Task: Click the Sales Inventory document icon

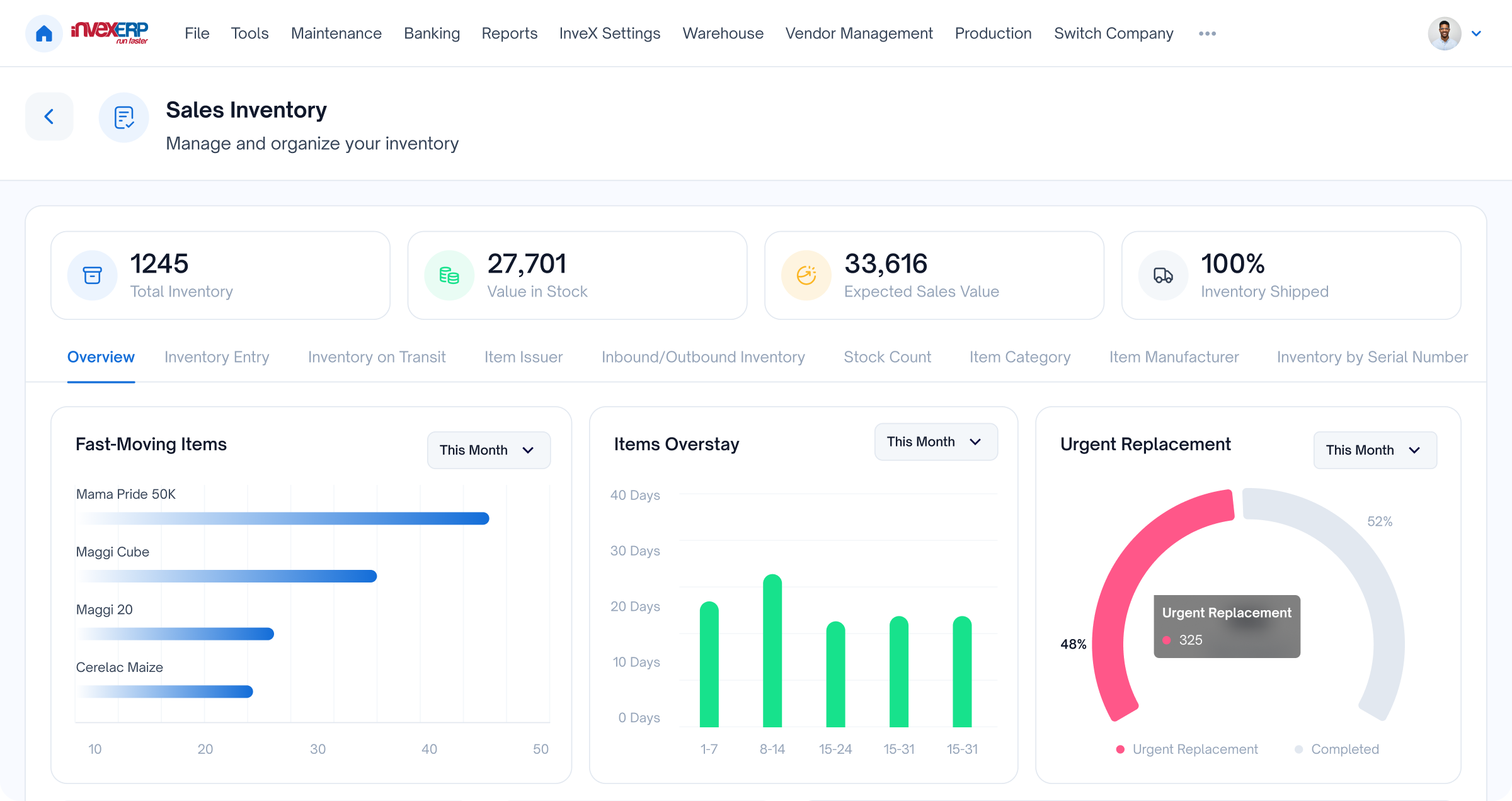Action: point(123,118)
